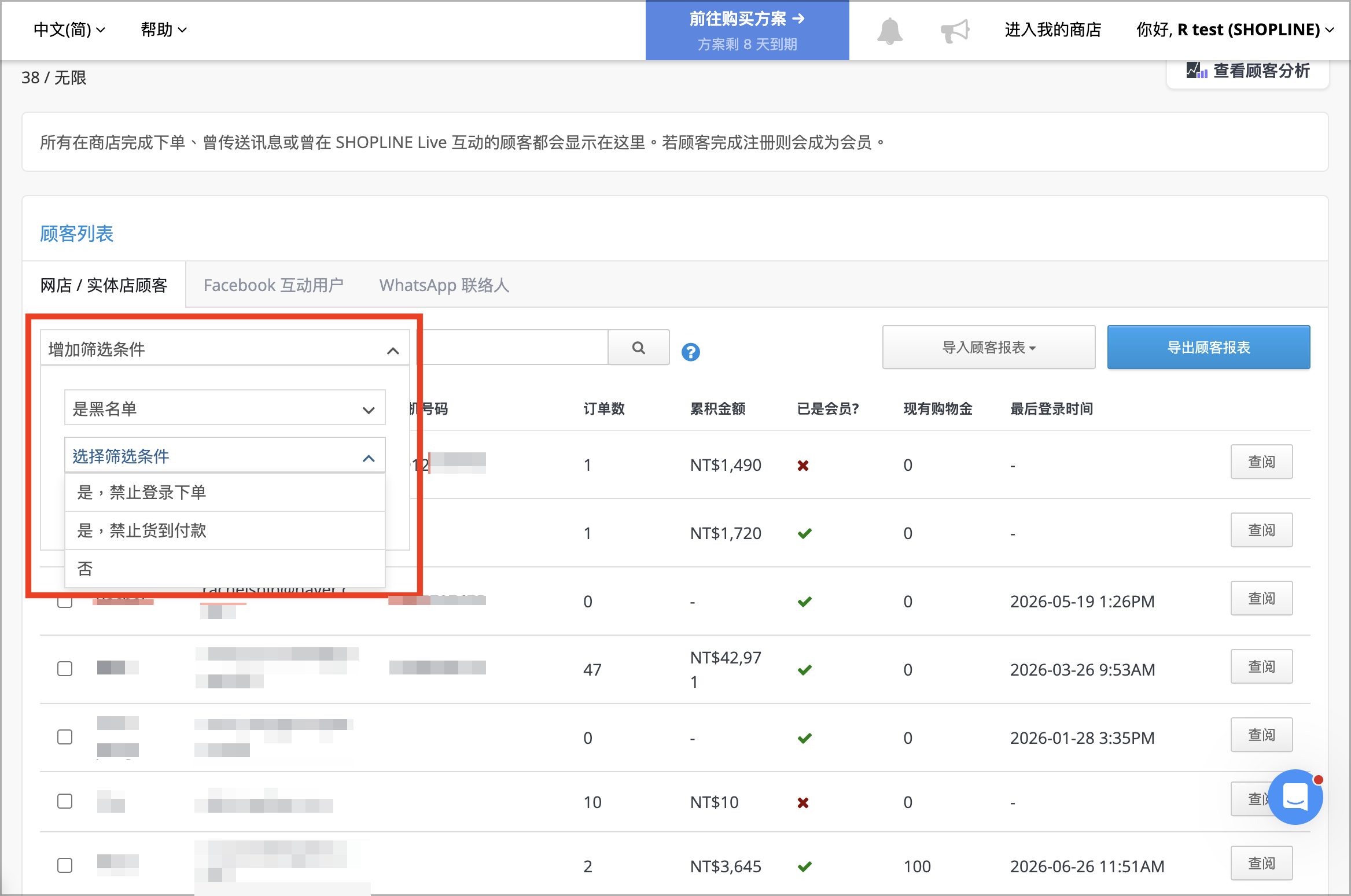Tick the checkbox for the 47-order customer
This screenshot has height=896, width=1351.
[x=65, y=669]
